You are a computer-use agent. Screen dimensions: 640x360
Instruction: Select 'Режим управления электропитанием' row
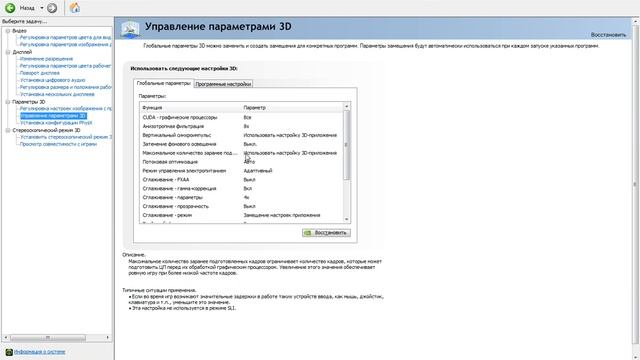coord(242,171)
